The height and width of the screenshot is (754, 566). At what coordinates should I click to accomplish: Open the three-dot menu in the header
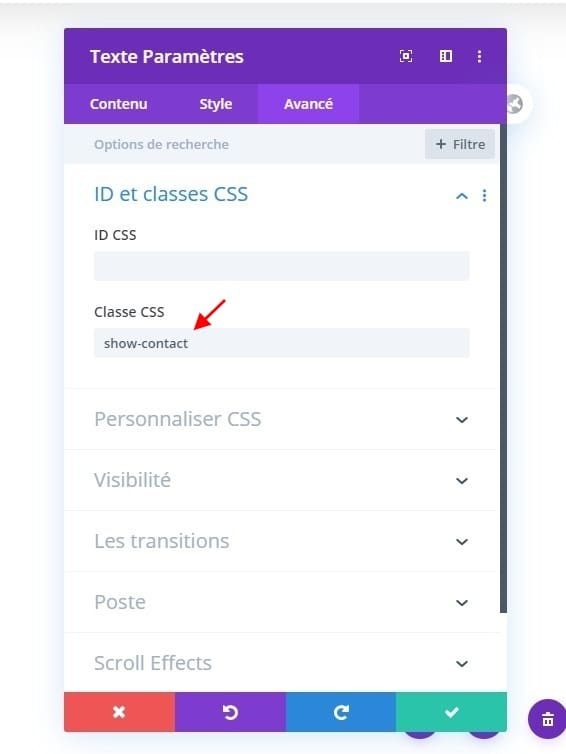(x=479, y=56)
